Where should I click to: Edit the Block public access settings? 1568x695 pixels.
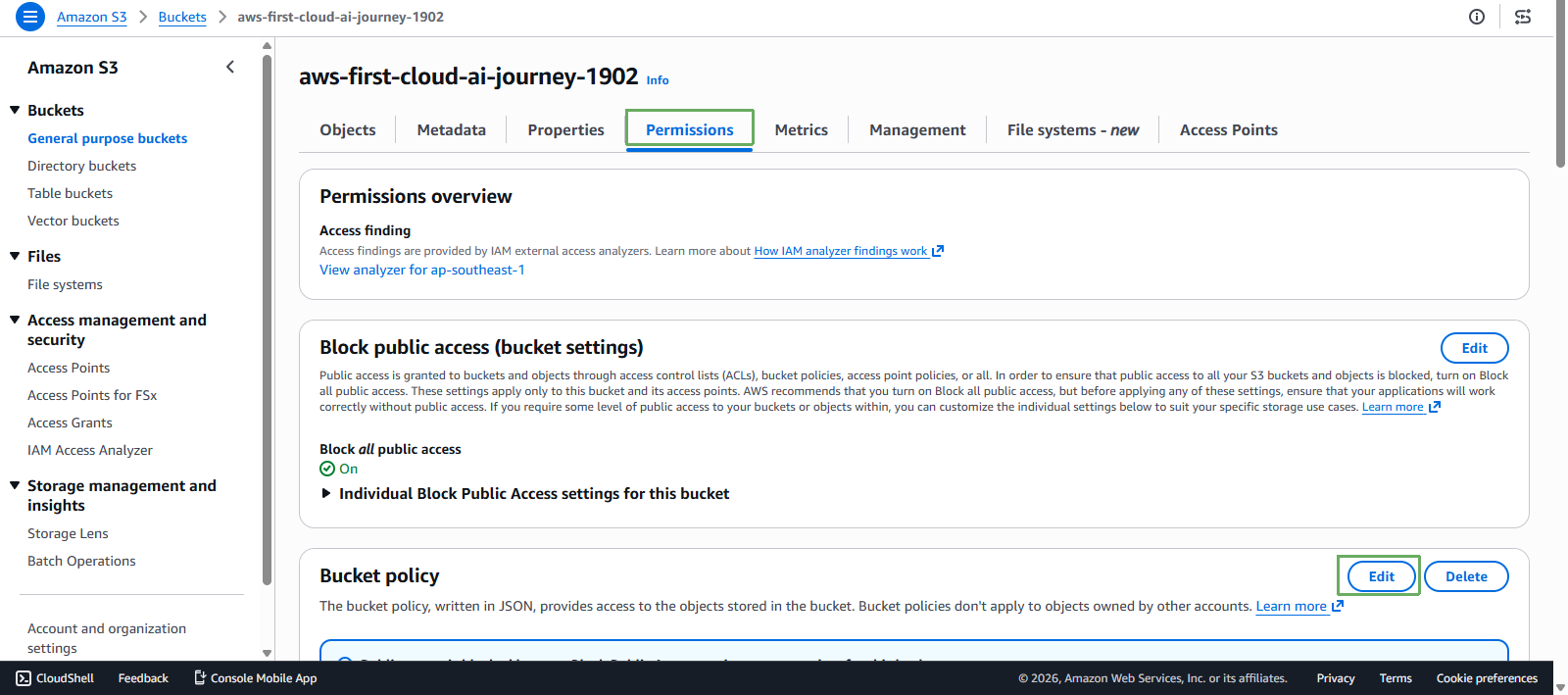(x=1475, y=348)
